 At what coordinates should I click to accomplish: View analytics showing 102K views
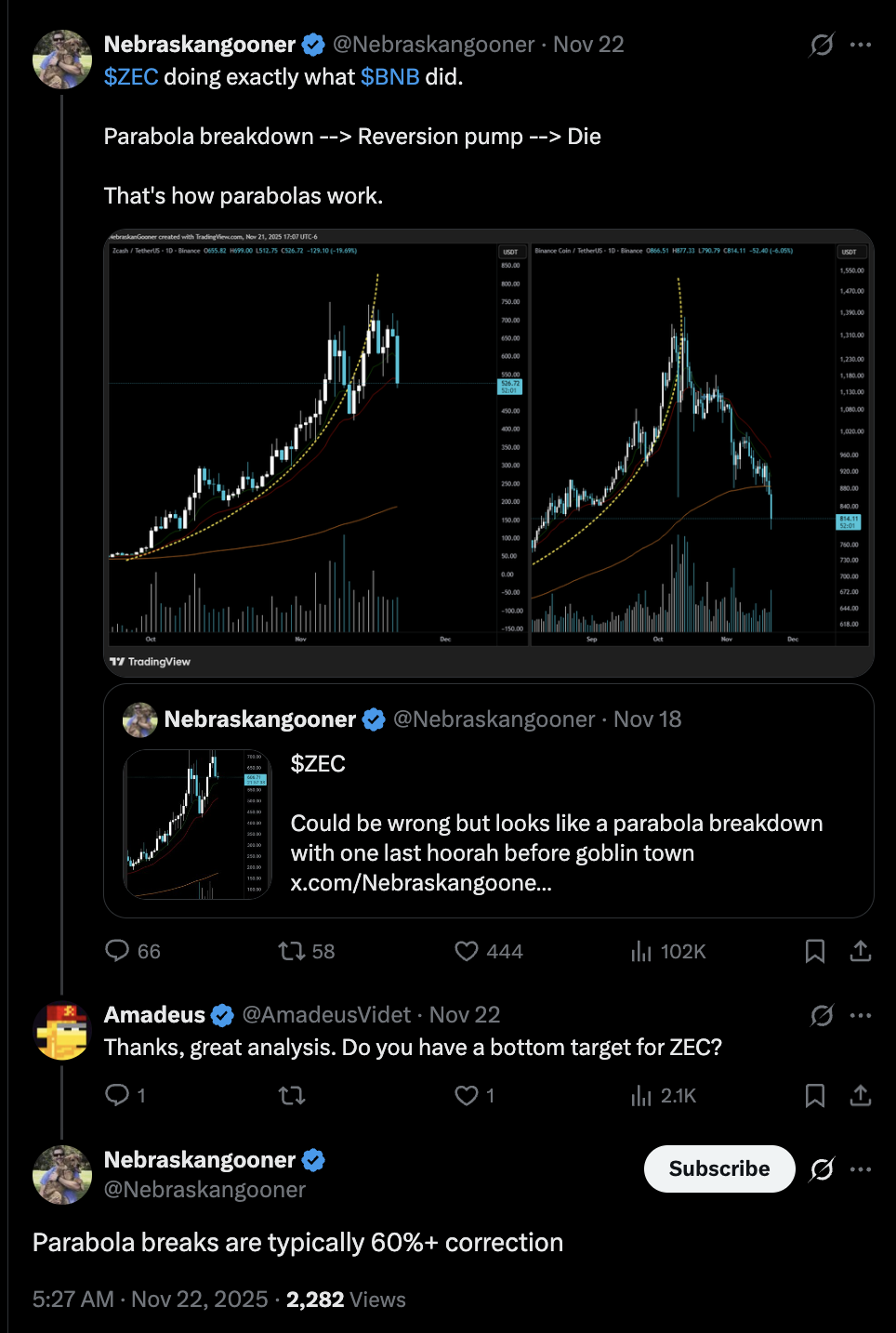tap(641, 950)
